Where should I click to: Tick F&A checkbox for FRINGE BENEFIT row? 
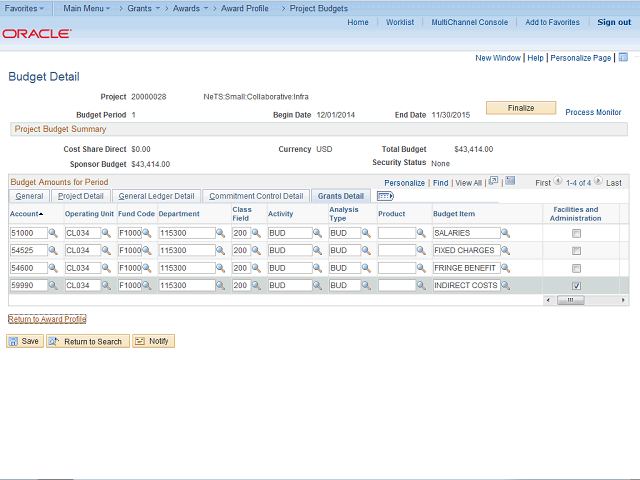[575, 268]
